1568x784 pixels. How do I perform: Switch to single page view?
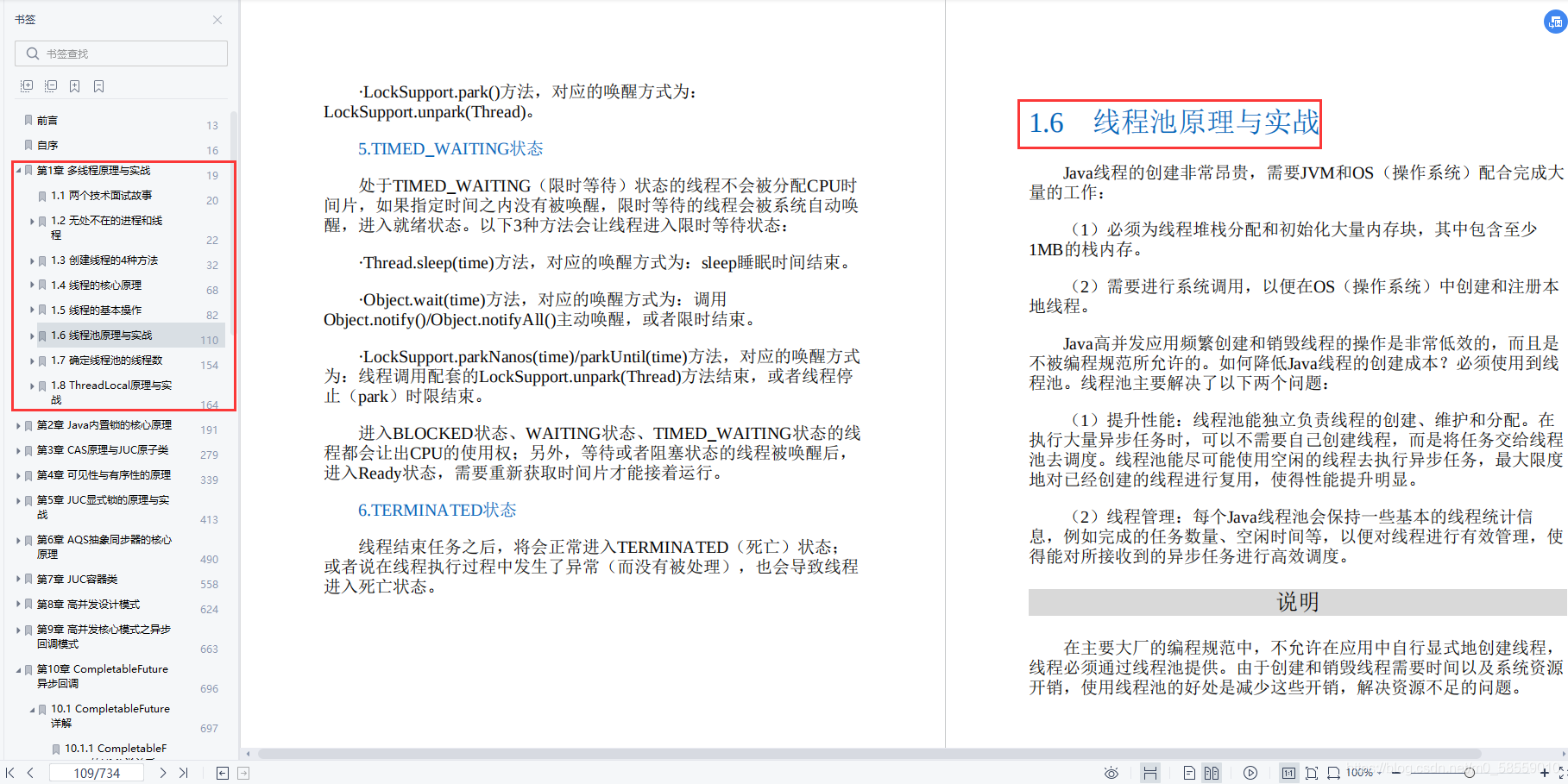(x=1189, y=773)
